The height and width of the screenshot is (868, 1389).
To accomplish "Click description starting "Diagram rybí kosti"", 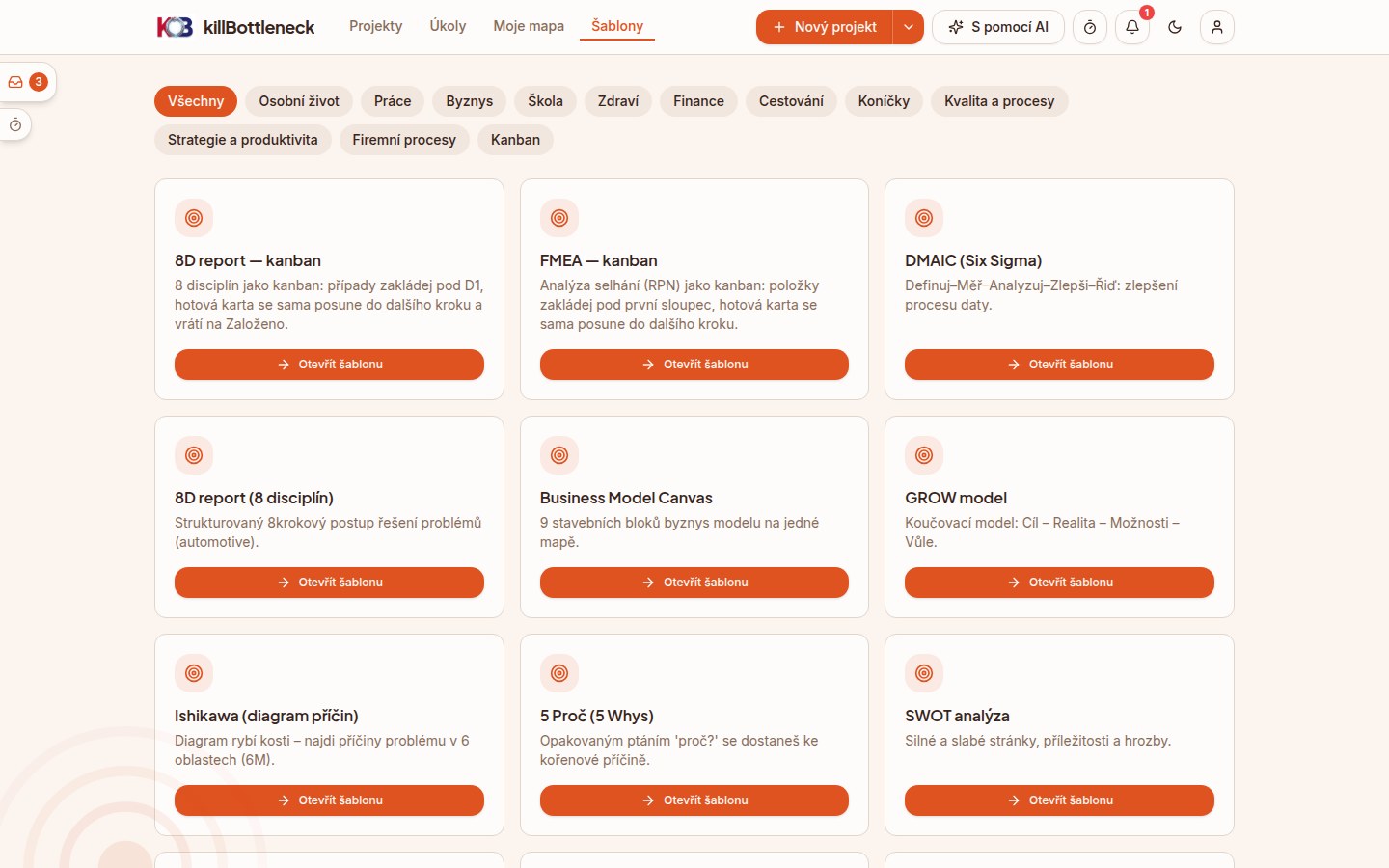I will [322, 750].
